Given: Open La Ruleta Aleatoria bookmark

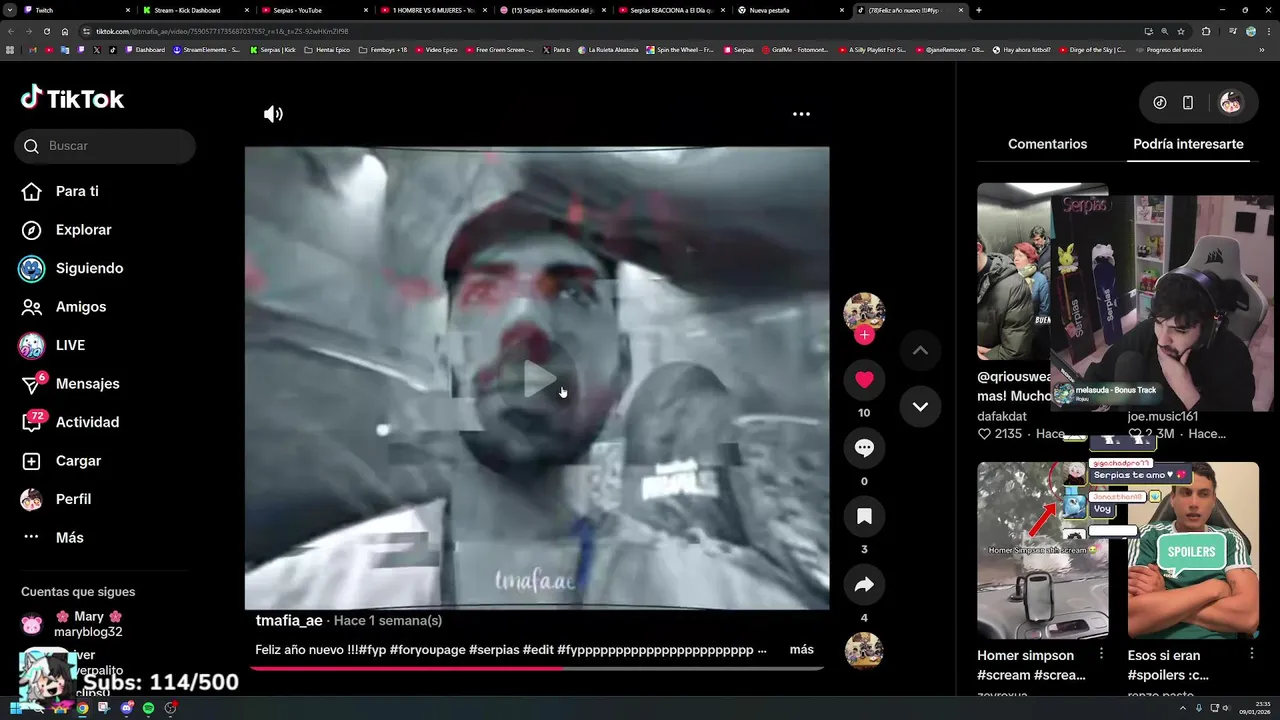Looking at the screenshot, I should [608, 49].
